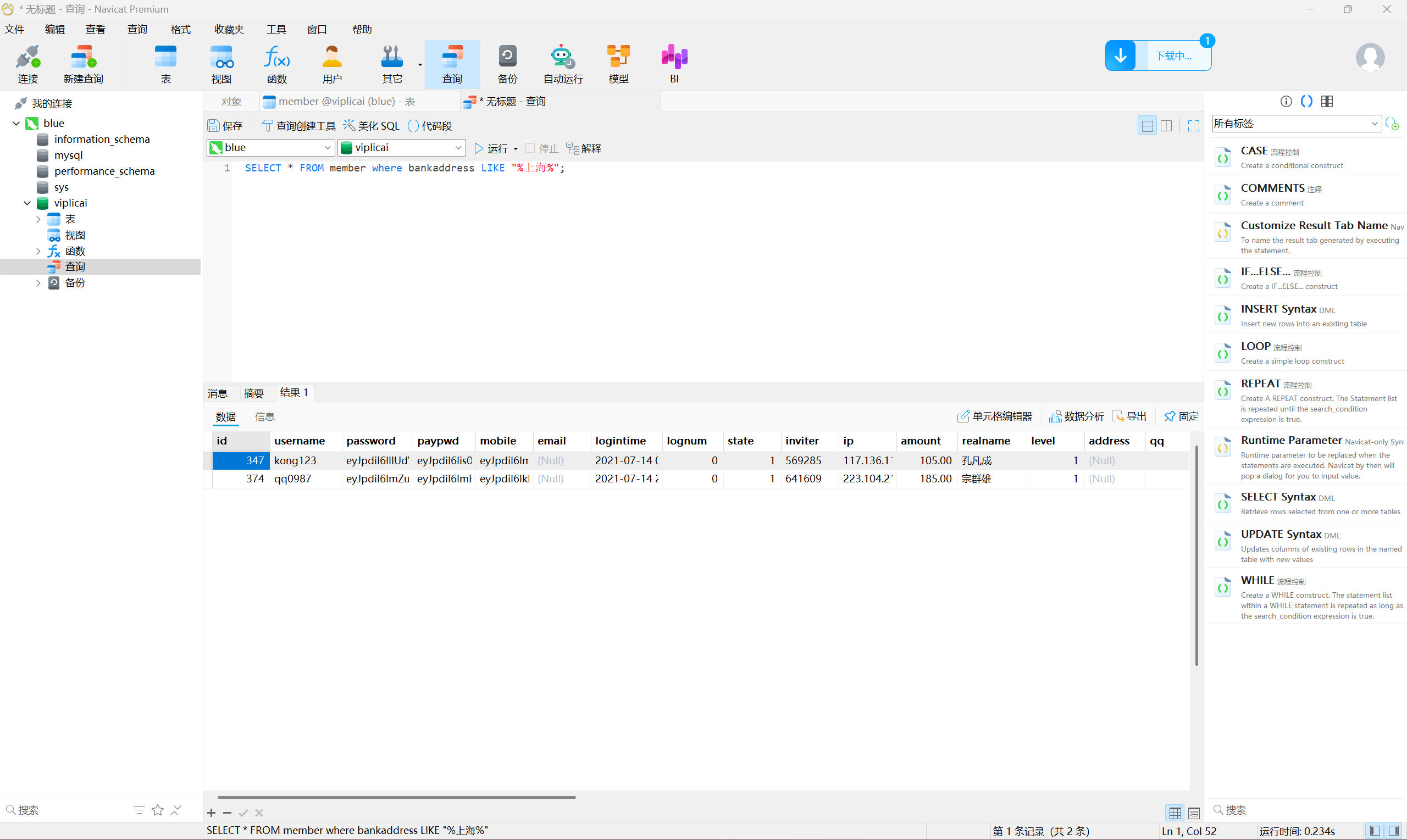Open the 视图 (View) toolbar icon
The width and height of the screenshot is (1407, 840).
(221, 64)
